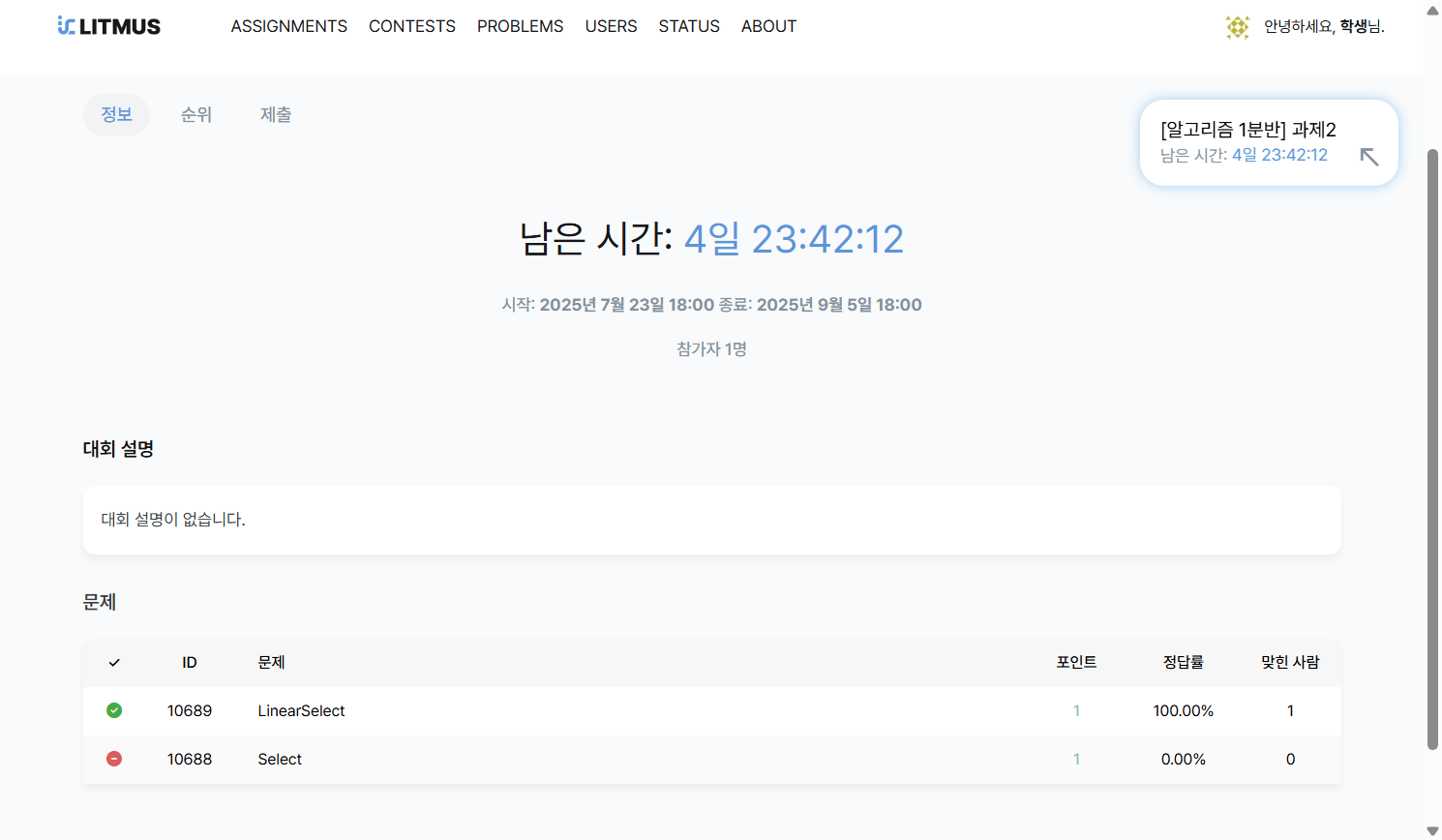Open the ASSIGNMENTS menu
This screenshot has width=1442, height=840.
[288, 26]
